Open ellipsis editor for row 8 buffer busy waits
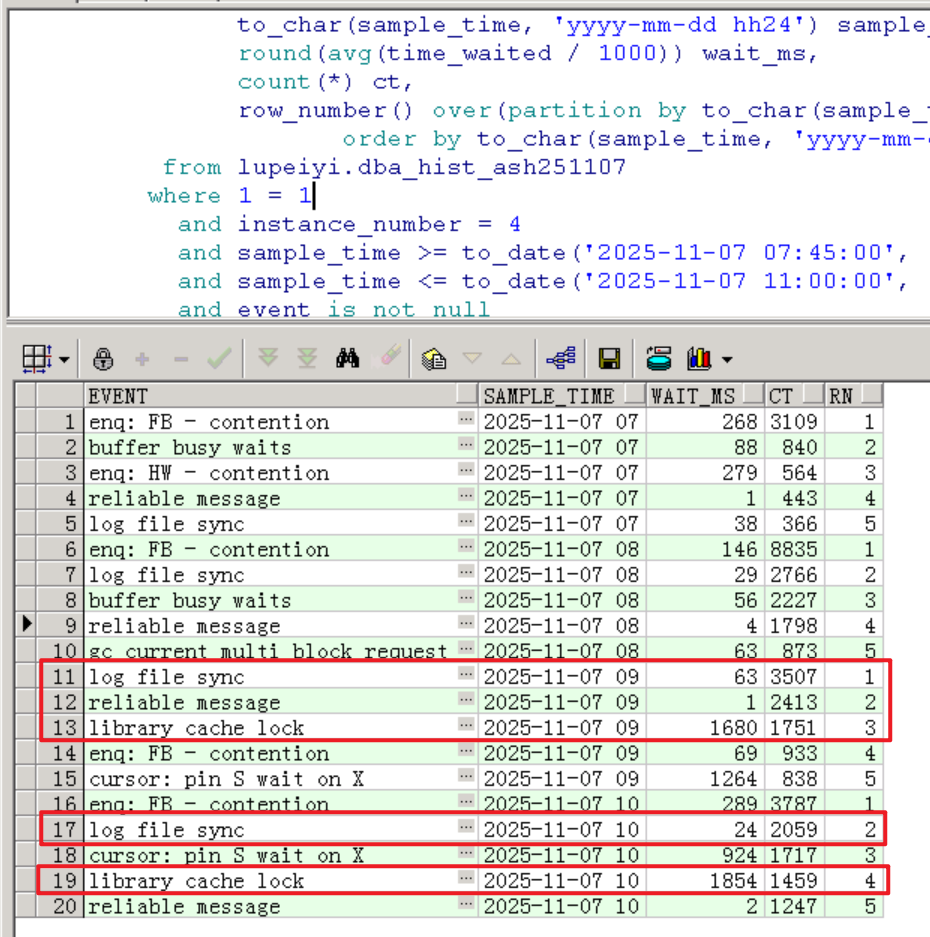 [466, 597]
